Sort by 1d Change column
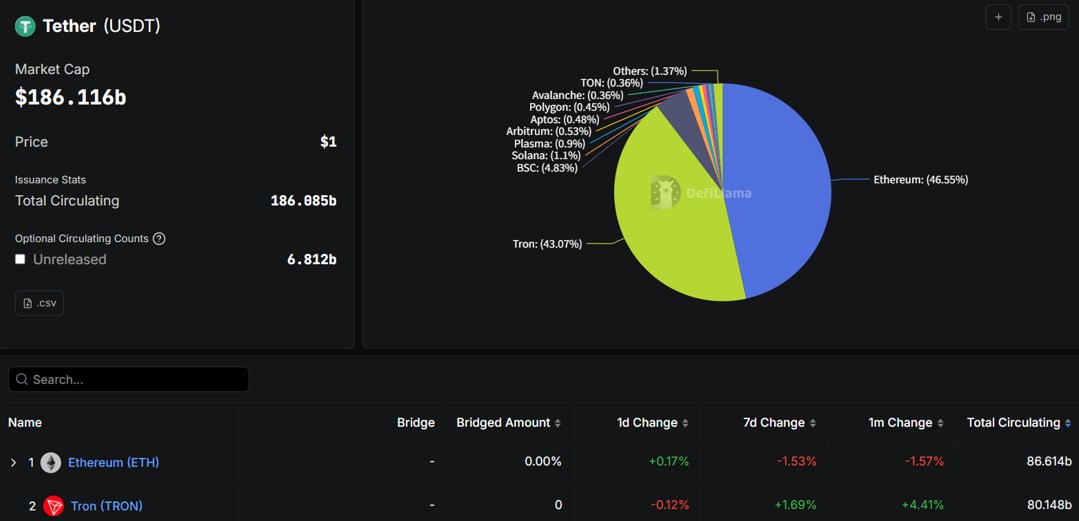Image resolution: width=1079 pixels, height=521 pixels. pyautogui.click(x=652, y=423)
